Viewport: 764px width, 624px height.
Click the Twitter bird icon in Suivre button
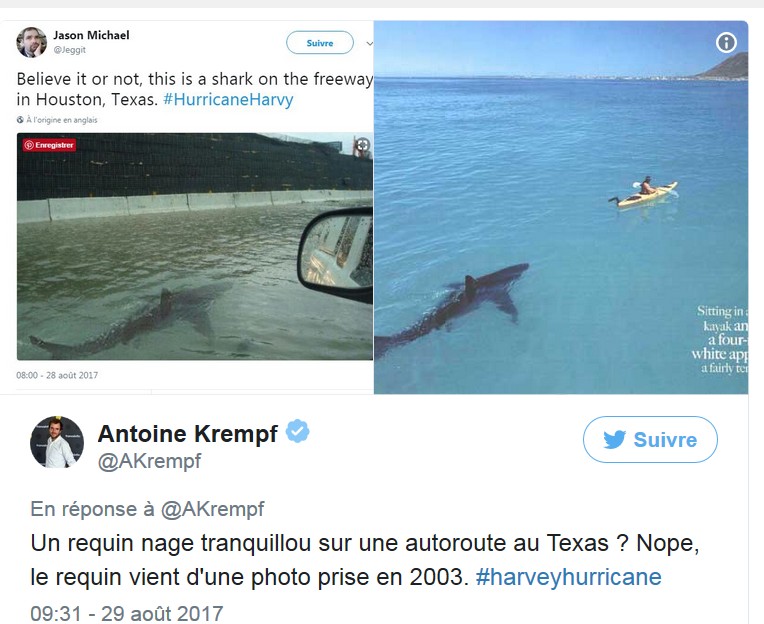[613, 440]
